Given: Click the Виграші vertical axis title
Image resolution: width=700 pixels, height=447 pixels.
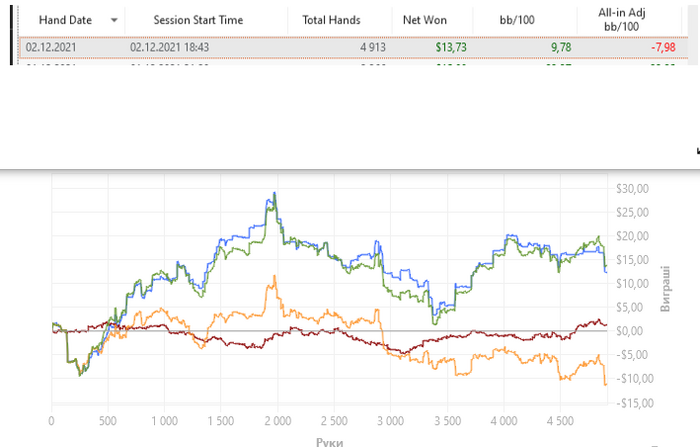Looking at the screenshot, I should point(665,288).
